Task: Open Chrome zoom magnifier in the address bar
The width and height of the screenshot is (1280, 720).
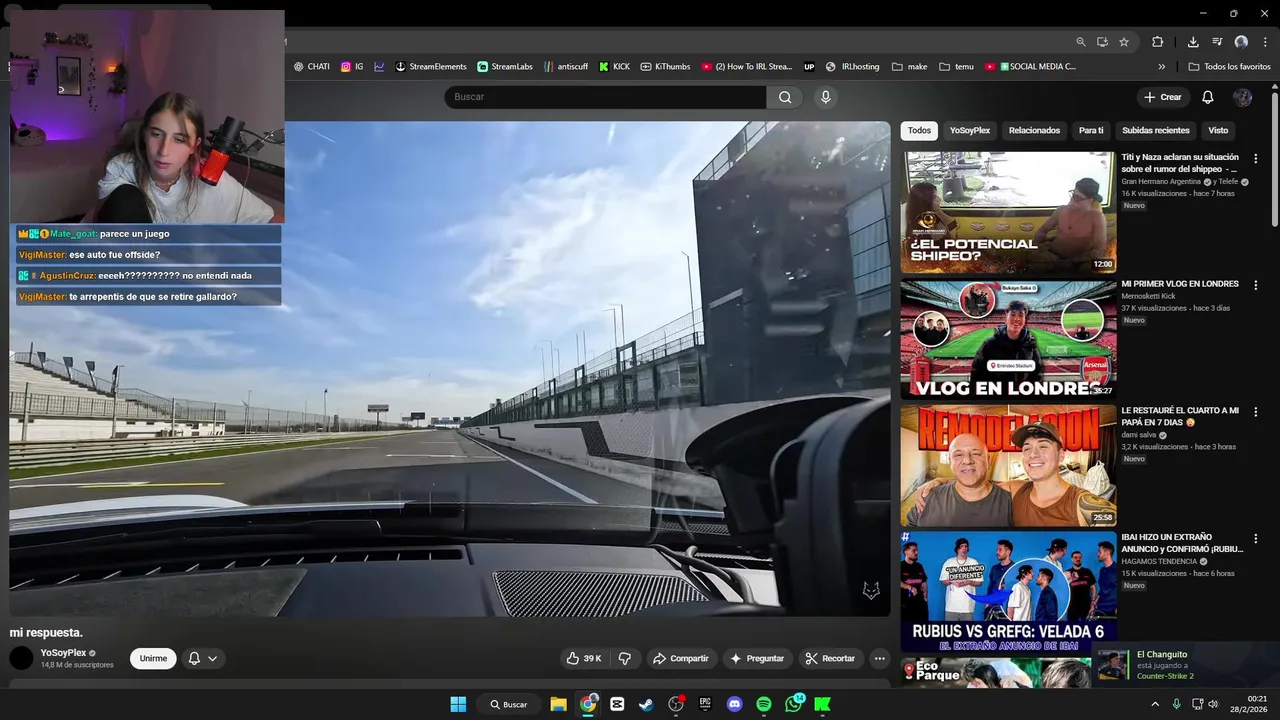Action: (1080, 42)
